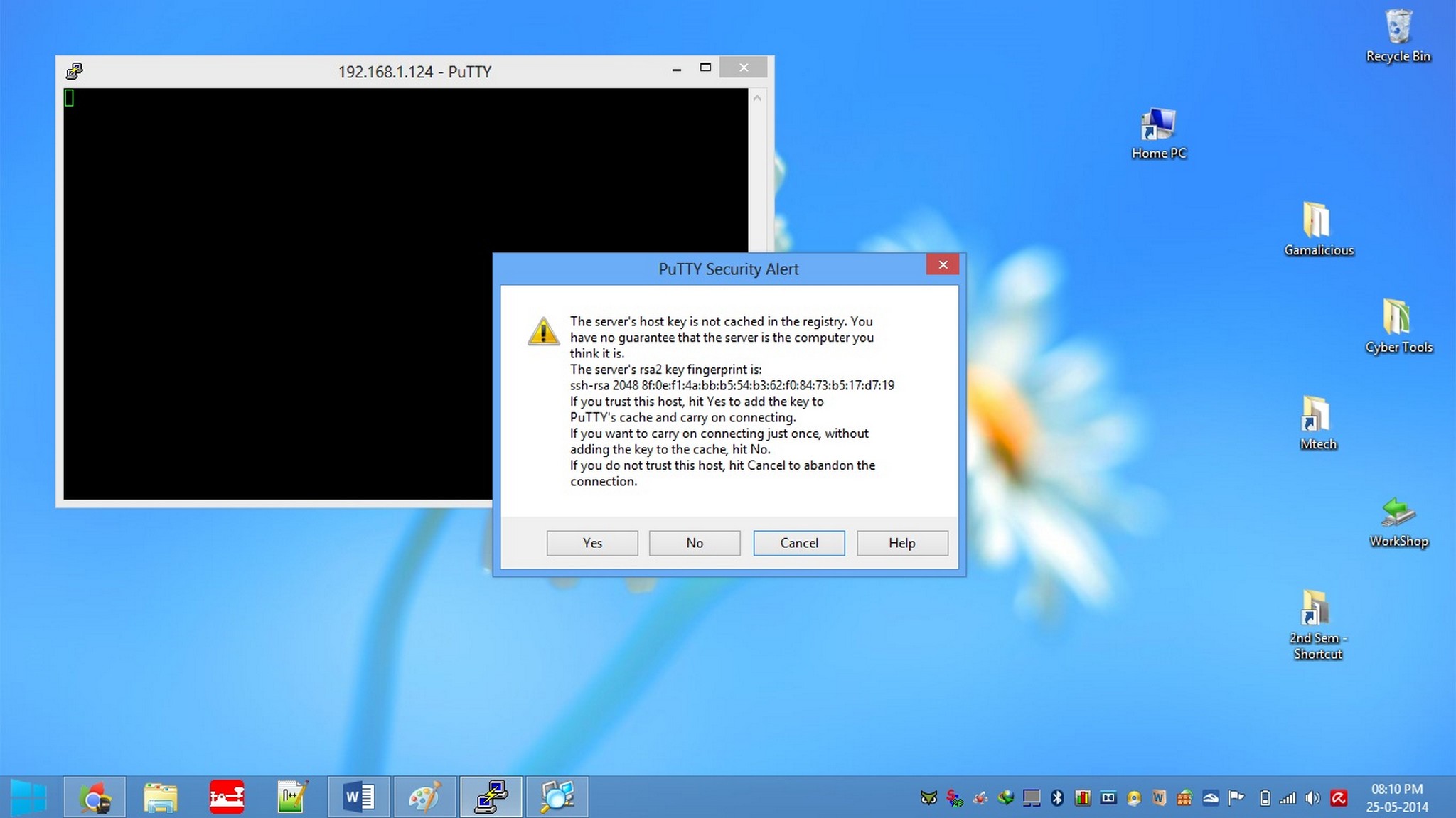The image size is (1456, 818).
Task: Open File Explorer from the taskbar
Action: (160, 797)
